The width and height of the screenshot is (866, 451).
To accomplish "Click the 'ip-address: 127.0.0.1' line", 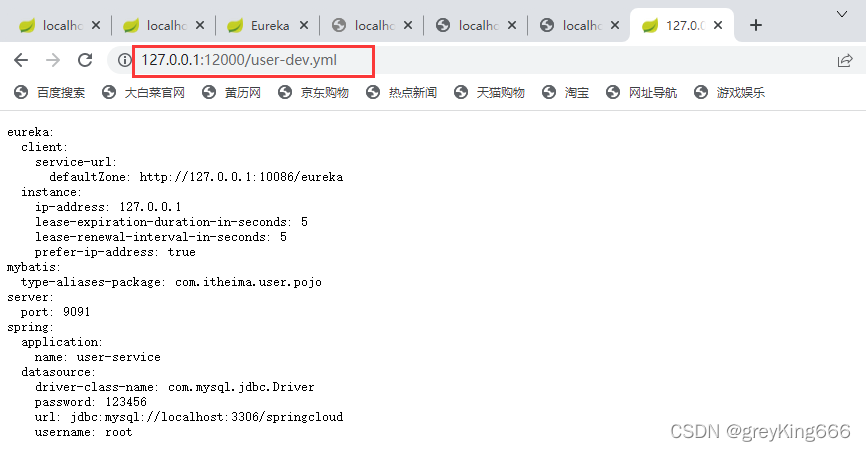I will (108, 207).
